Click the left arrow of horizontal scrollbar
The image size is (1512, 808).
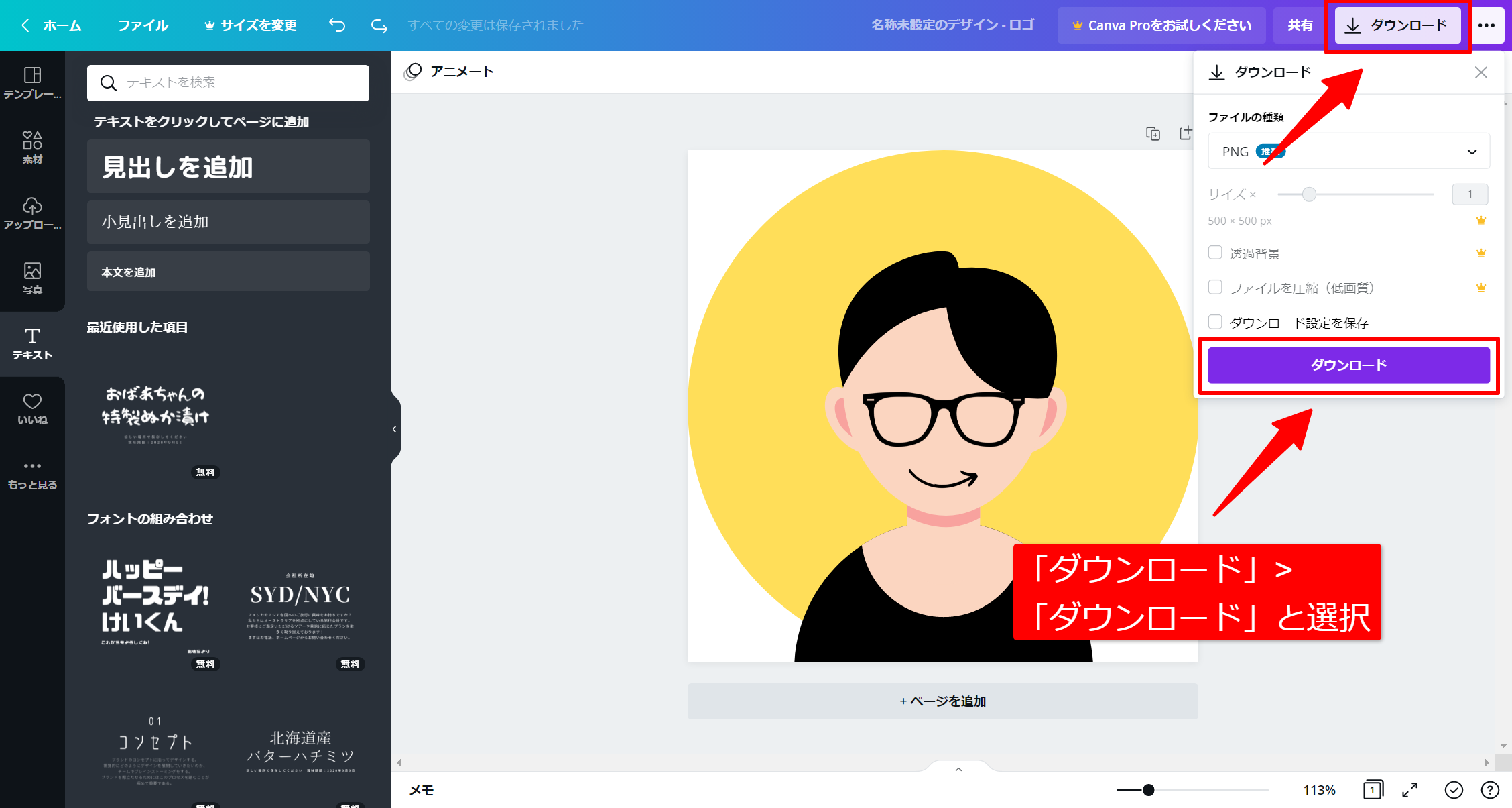click(399, 762)
